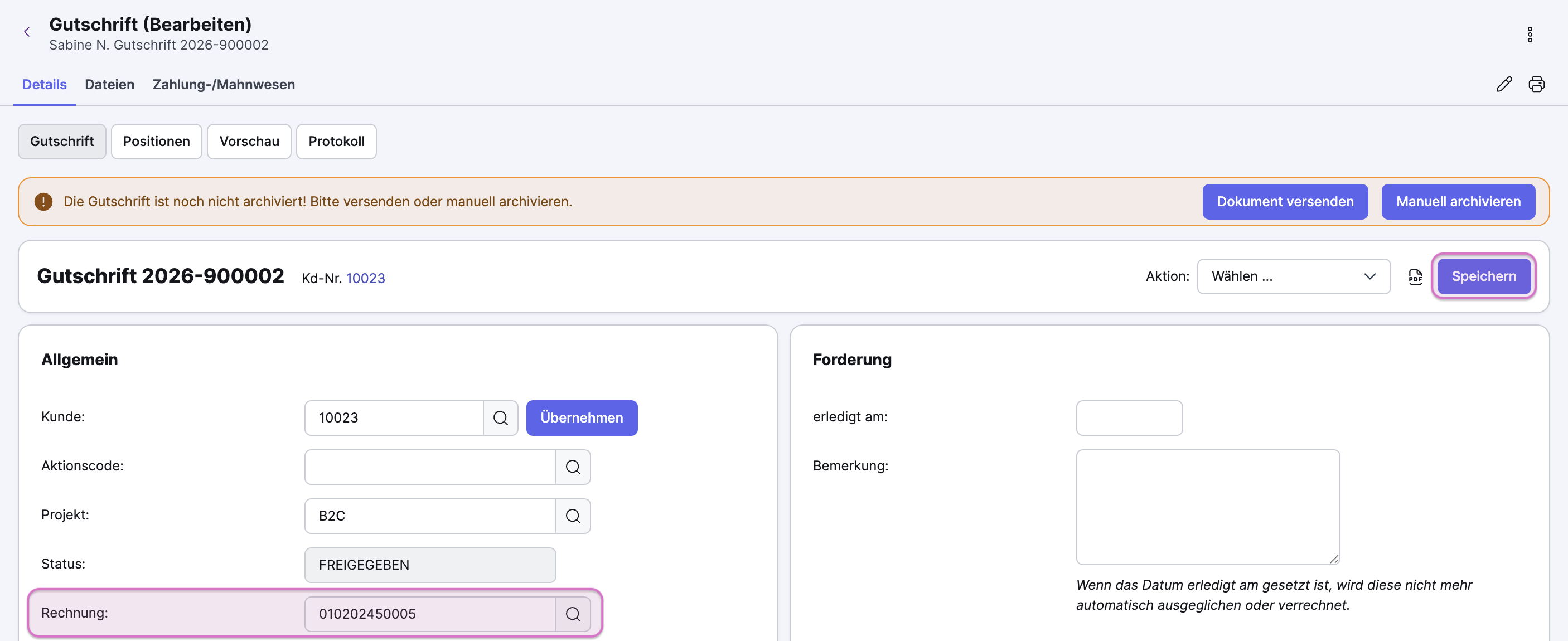
Task: Focus the Aktionscode input field
Action: pos(430,467)
